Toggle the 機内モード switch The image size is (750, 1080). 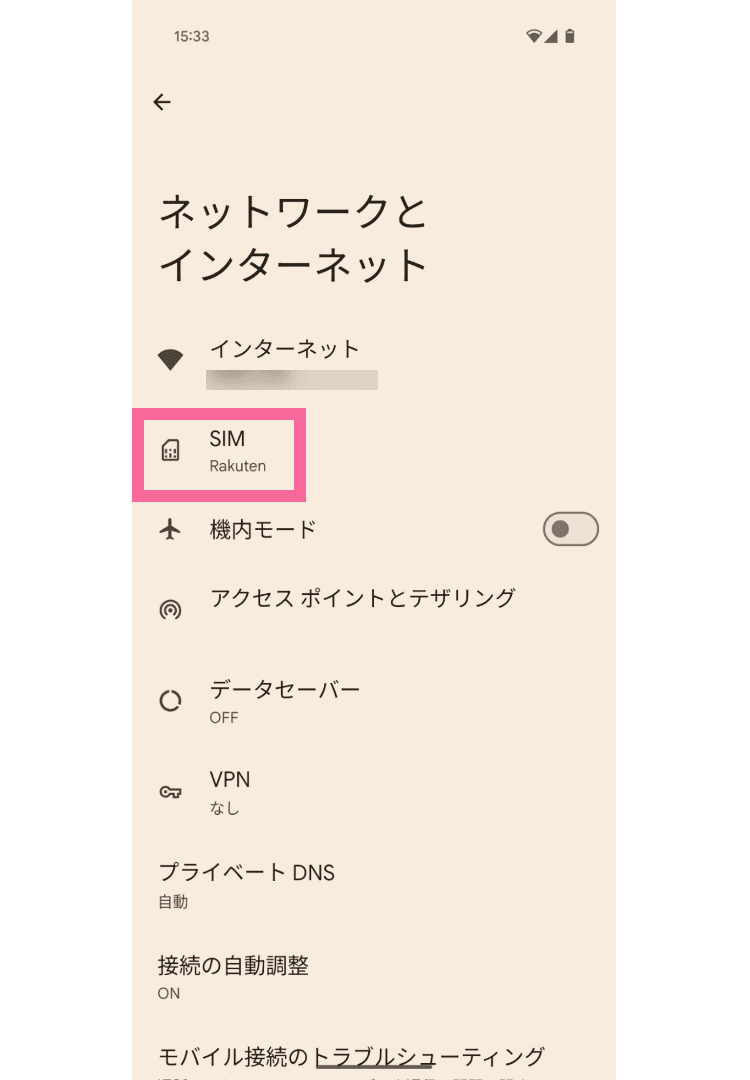coord(570,529)
